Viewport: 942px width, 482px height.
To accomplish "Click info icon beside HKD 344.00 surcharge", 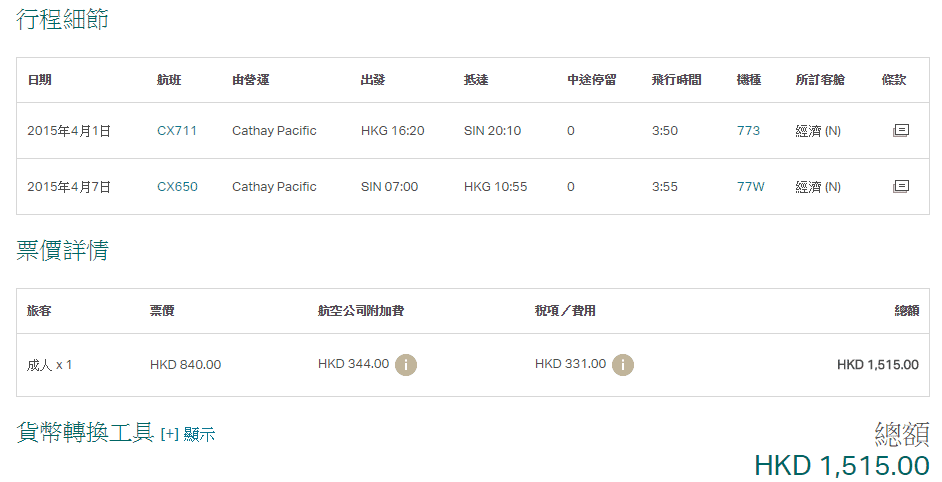I will click(406, 365).
